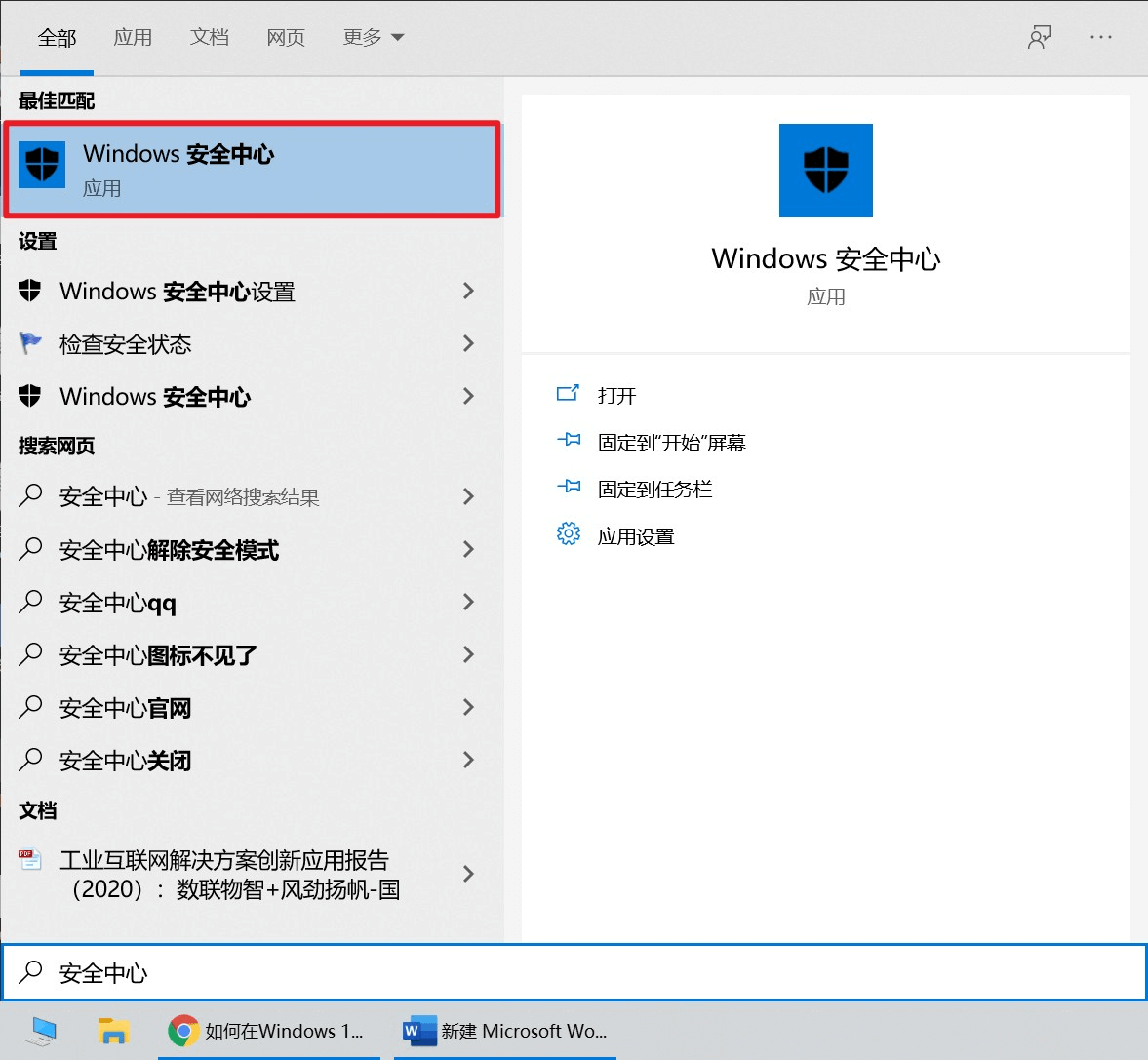Click the magnifier icon in the search box
This screenshot has width=1148, height=1060.
[29, 972]
